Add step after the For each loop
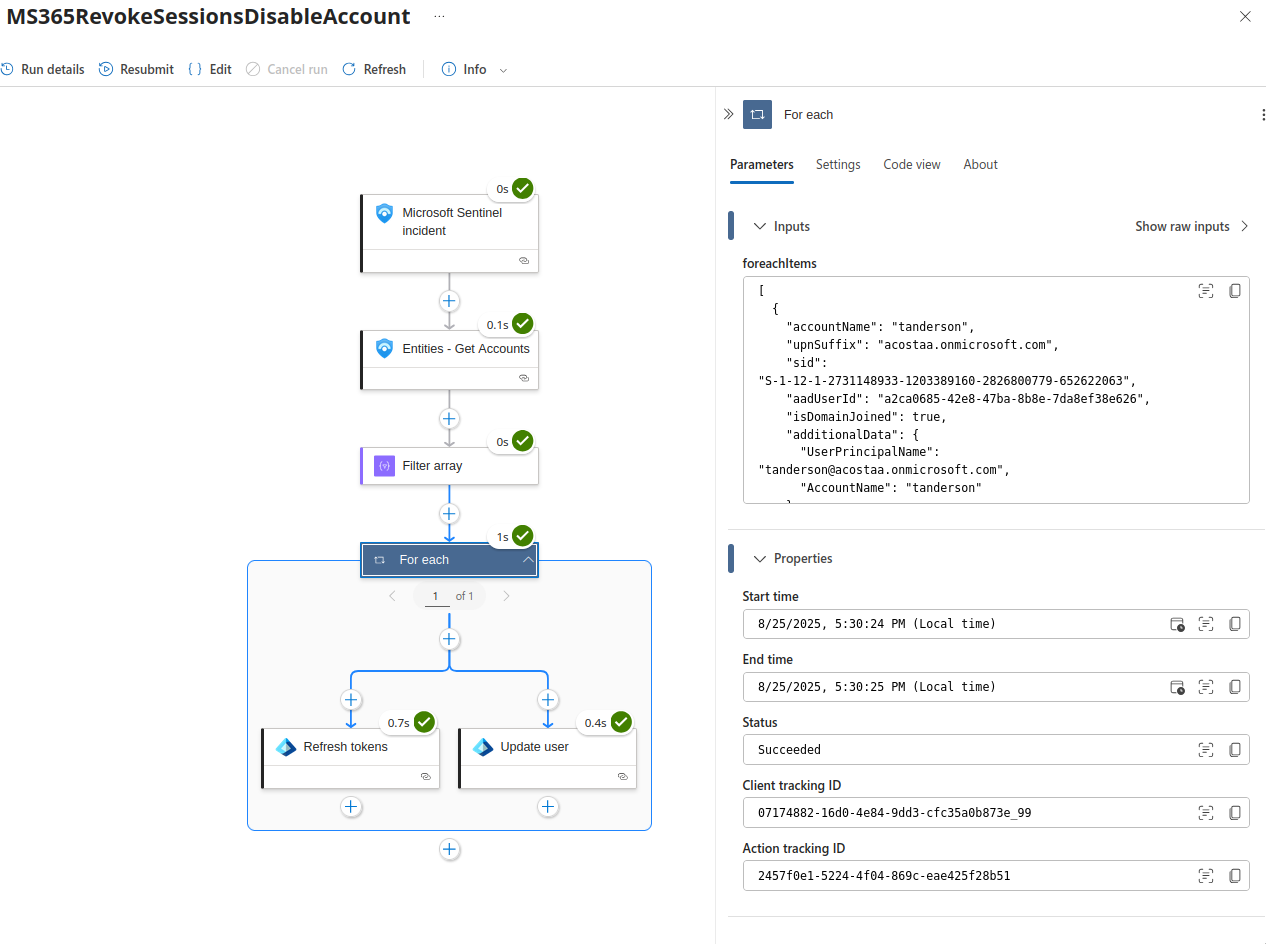Screen dimensions: 1266x944 [x=449, y=849]
